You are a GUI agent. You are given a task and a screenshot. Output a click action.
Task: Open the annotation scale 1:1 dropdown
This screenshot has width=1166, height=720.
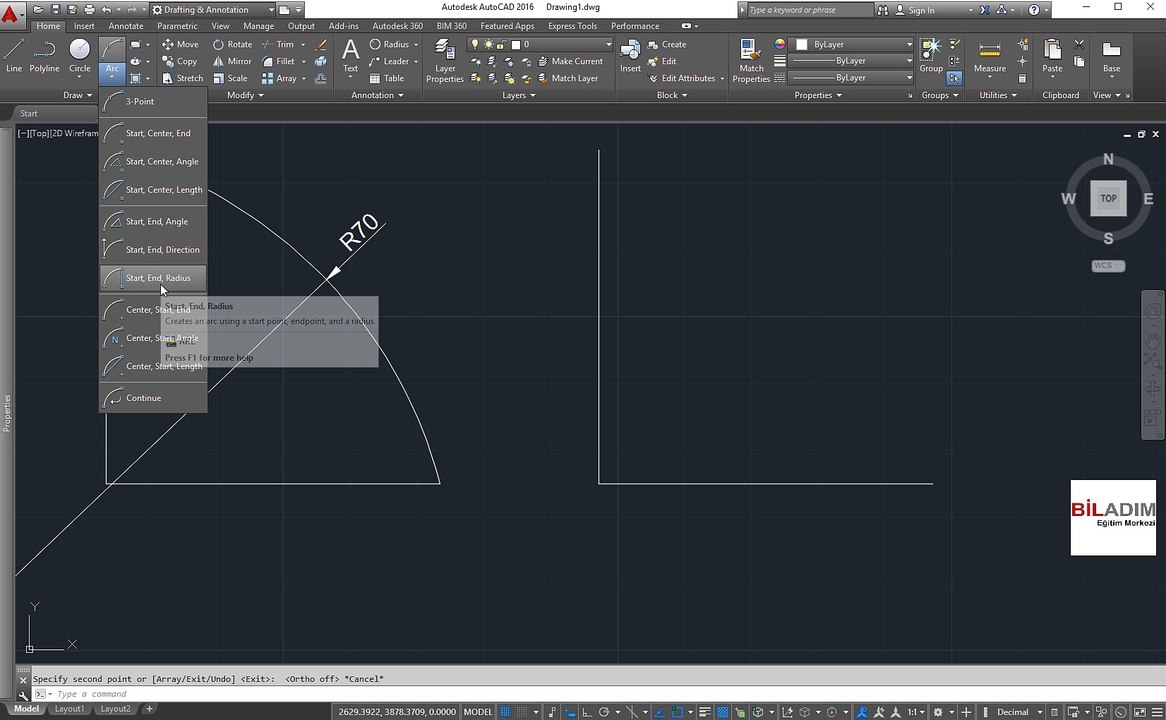tap(915, 712)
